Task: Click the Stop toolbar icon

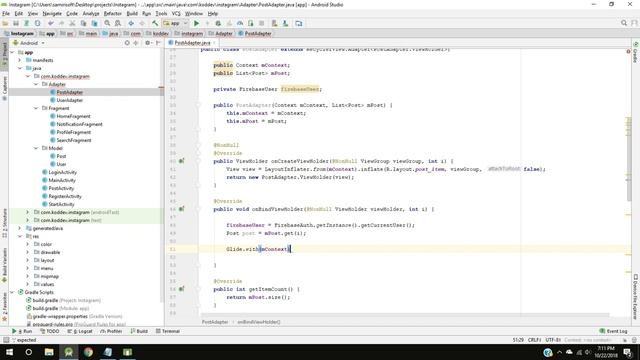Action: 262,23
